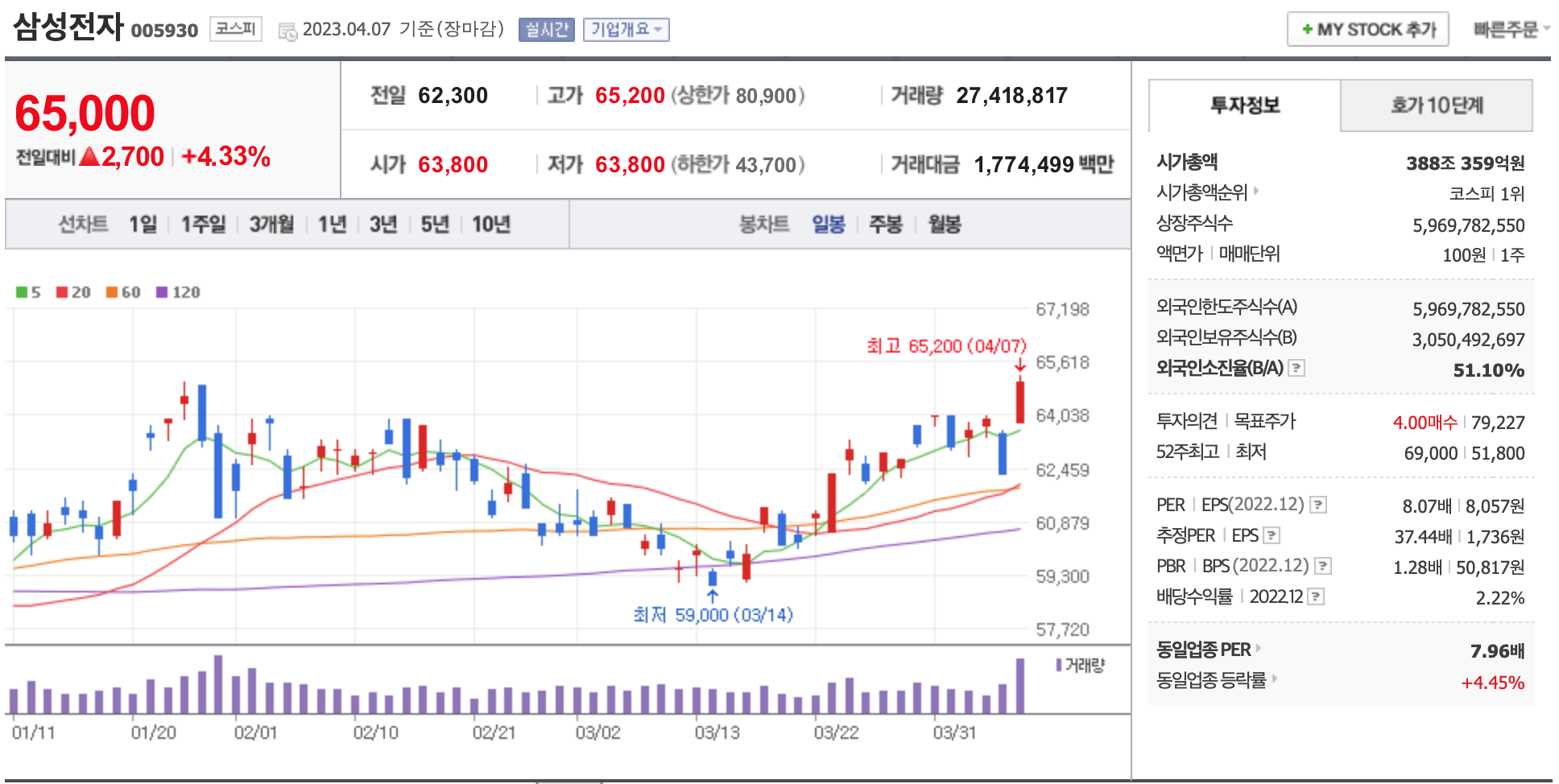1559x784 pixels.
Task: Click help icon beside 추정PER EPS
Action: point(1272,535)
